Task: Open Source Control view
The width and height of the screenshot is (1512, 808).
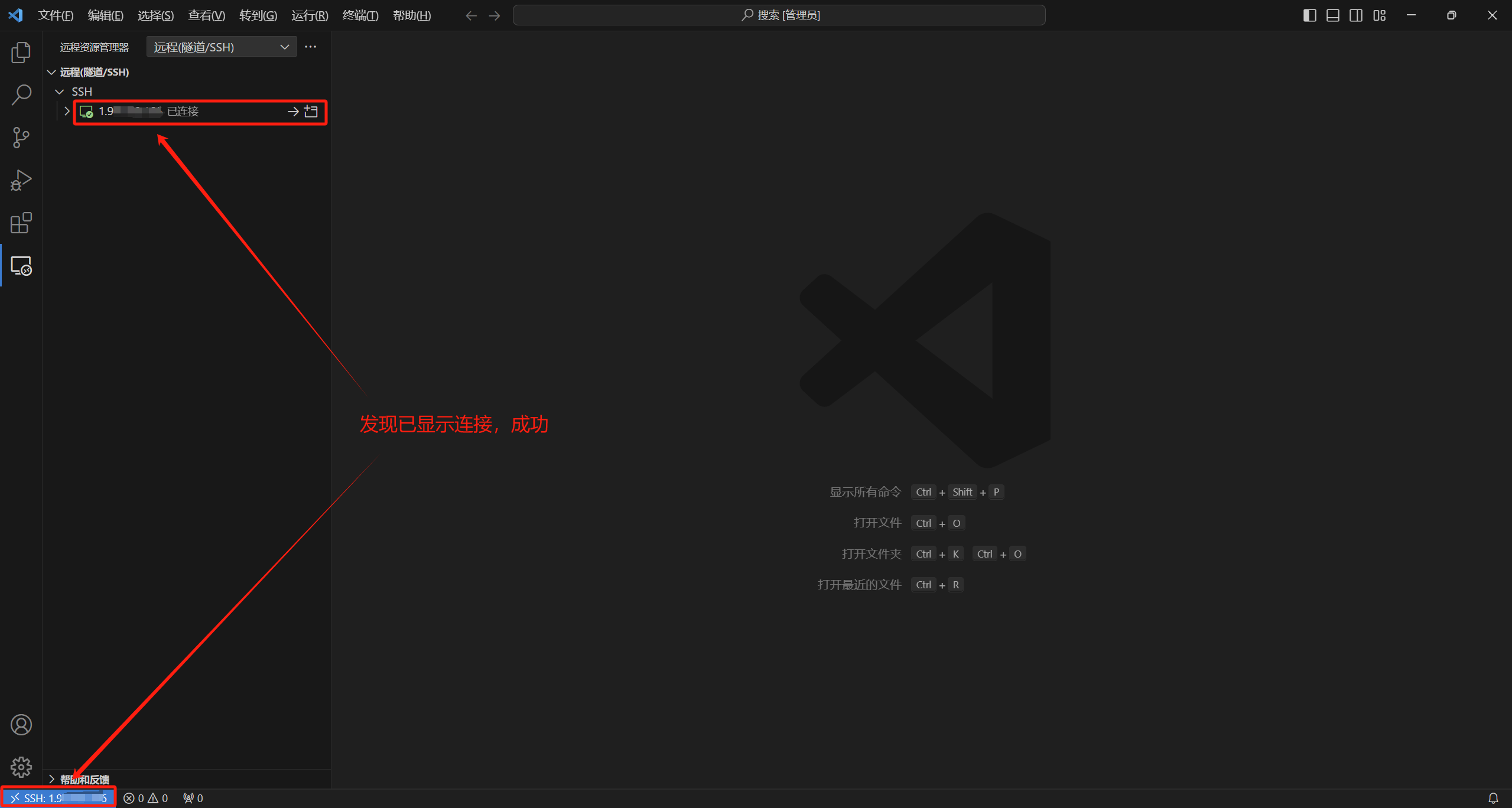Action: [x=21, y=138]
